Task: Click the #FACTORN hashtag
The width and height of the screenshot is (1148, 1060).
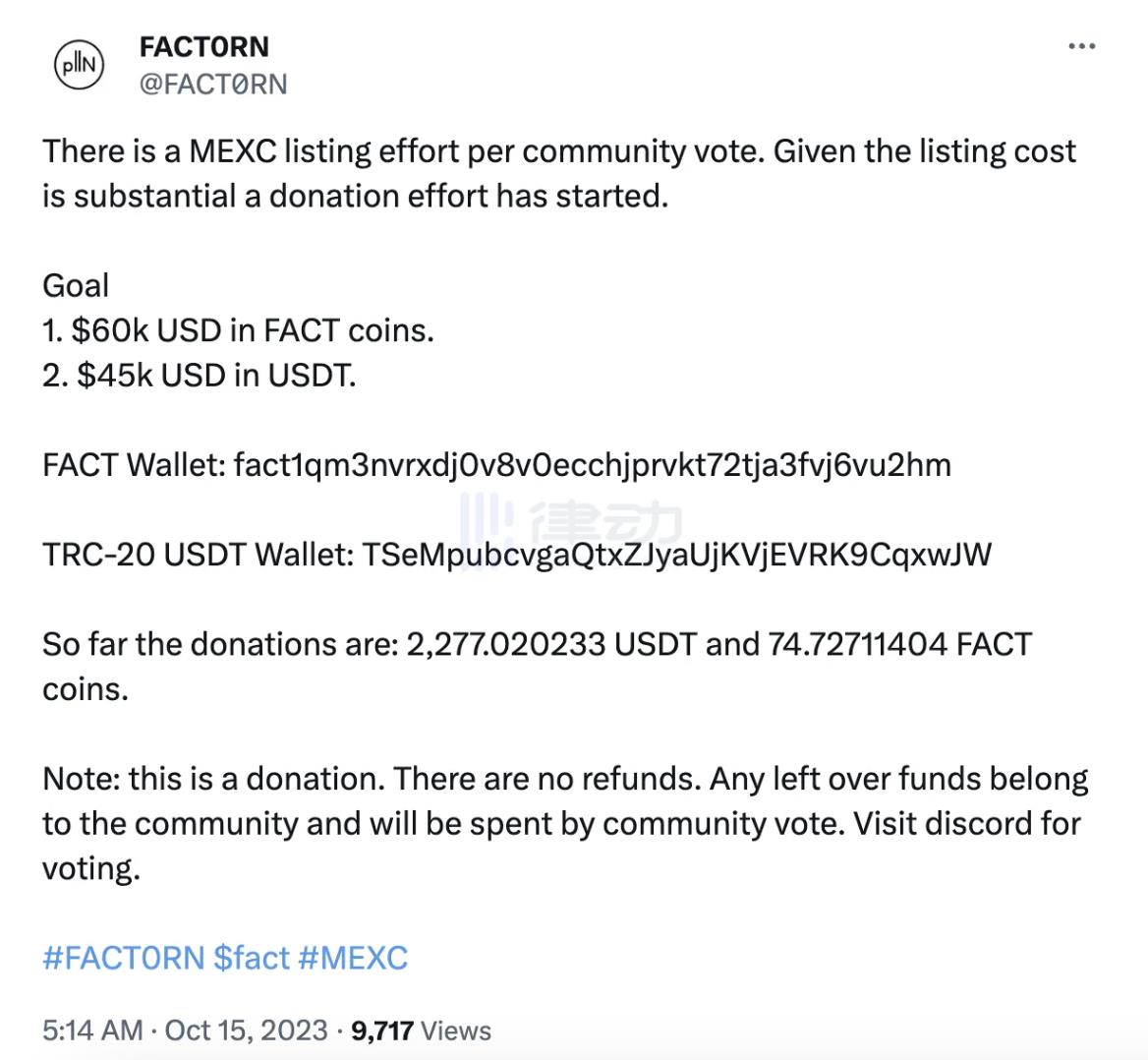Action: pos(124,958)
